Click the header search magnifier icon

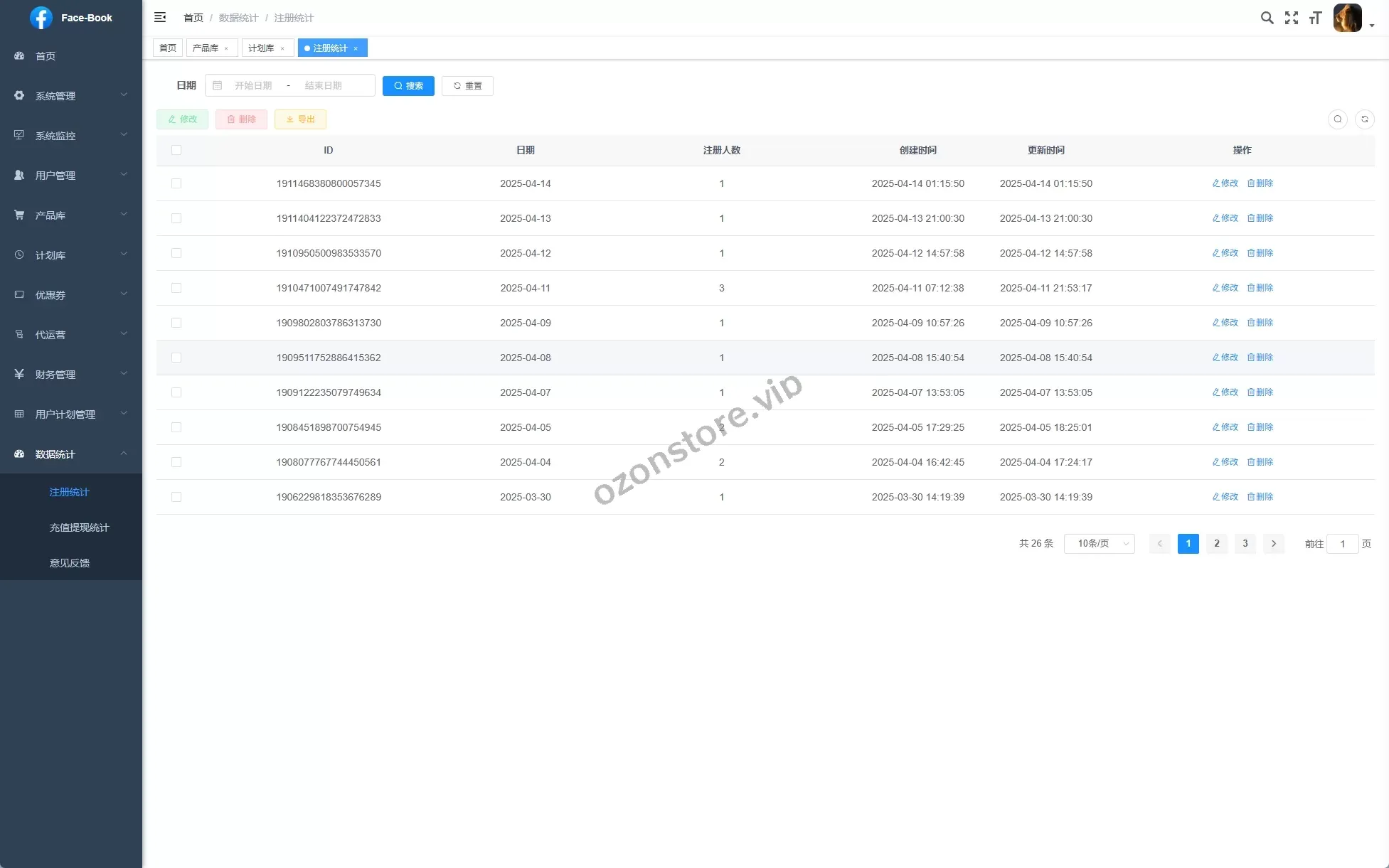click(x=1267, y=18)
